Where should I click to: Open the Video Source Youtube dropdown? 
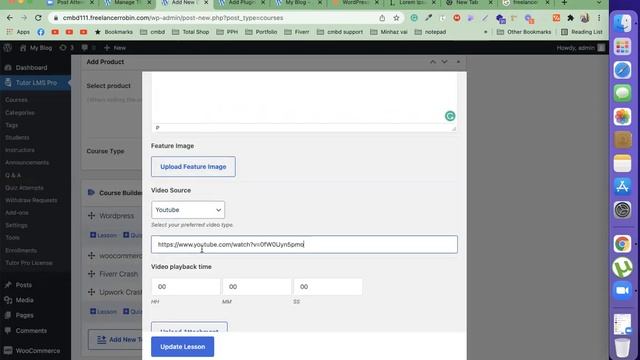(x=188, y=210)
